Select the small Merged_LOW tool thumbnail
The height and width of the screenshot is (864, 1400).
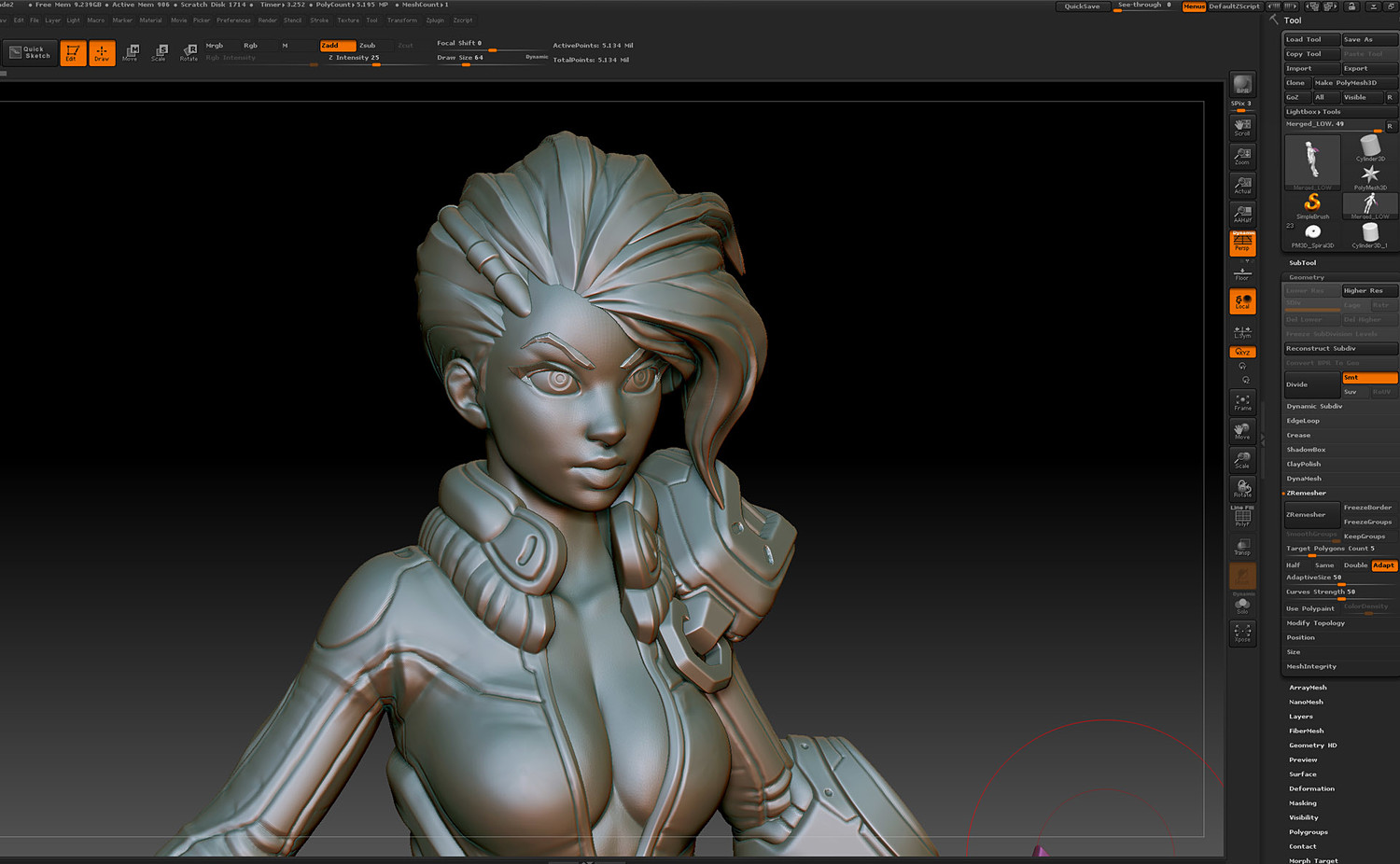1370,206
